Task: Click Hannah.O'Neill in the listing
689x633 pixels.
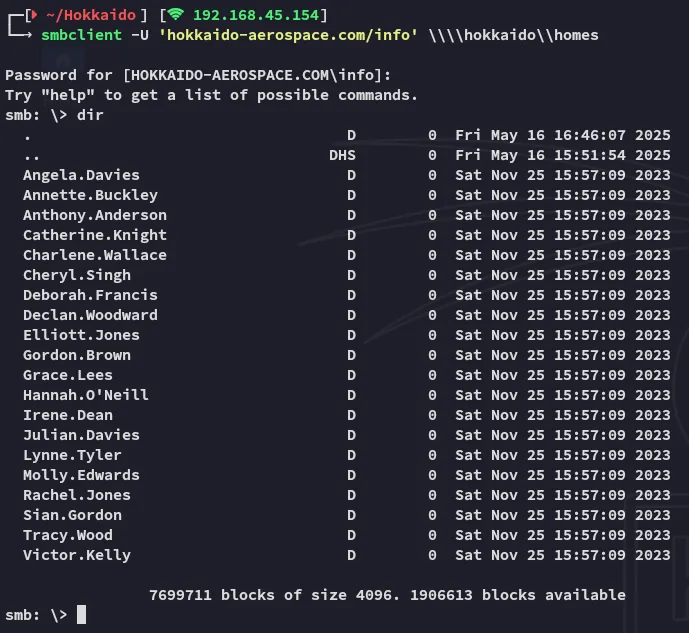Action: [x=86, y=395]
